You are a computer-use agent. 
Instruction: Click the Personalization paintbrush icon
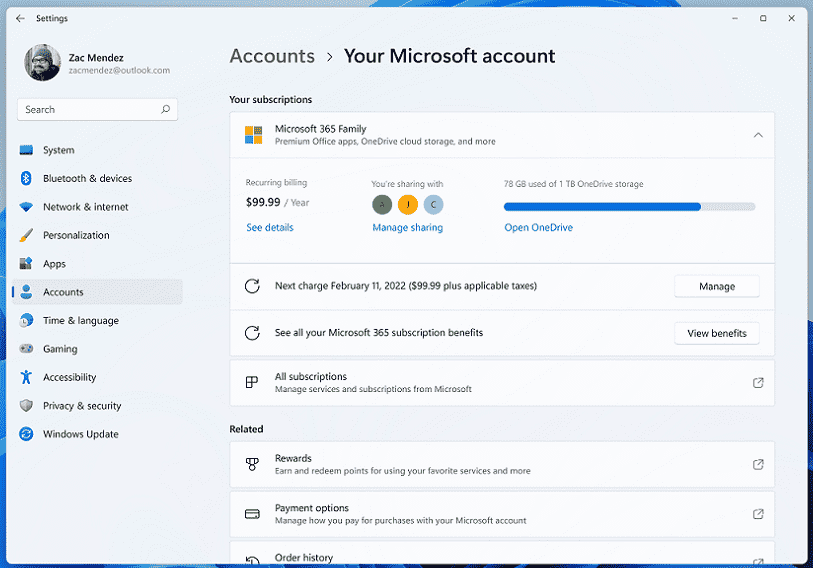tap(26, 235)
